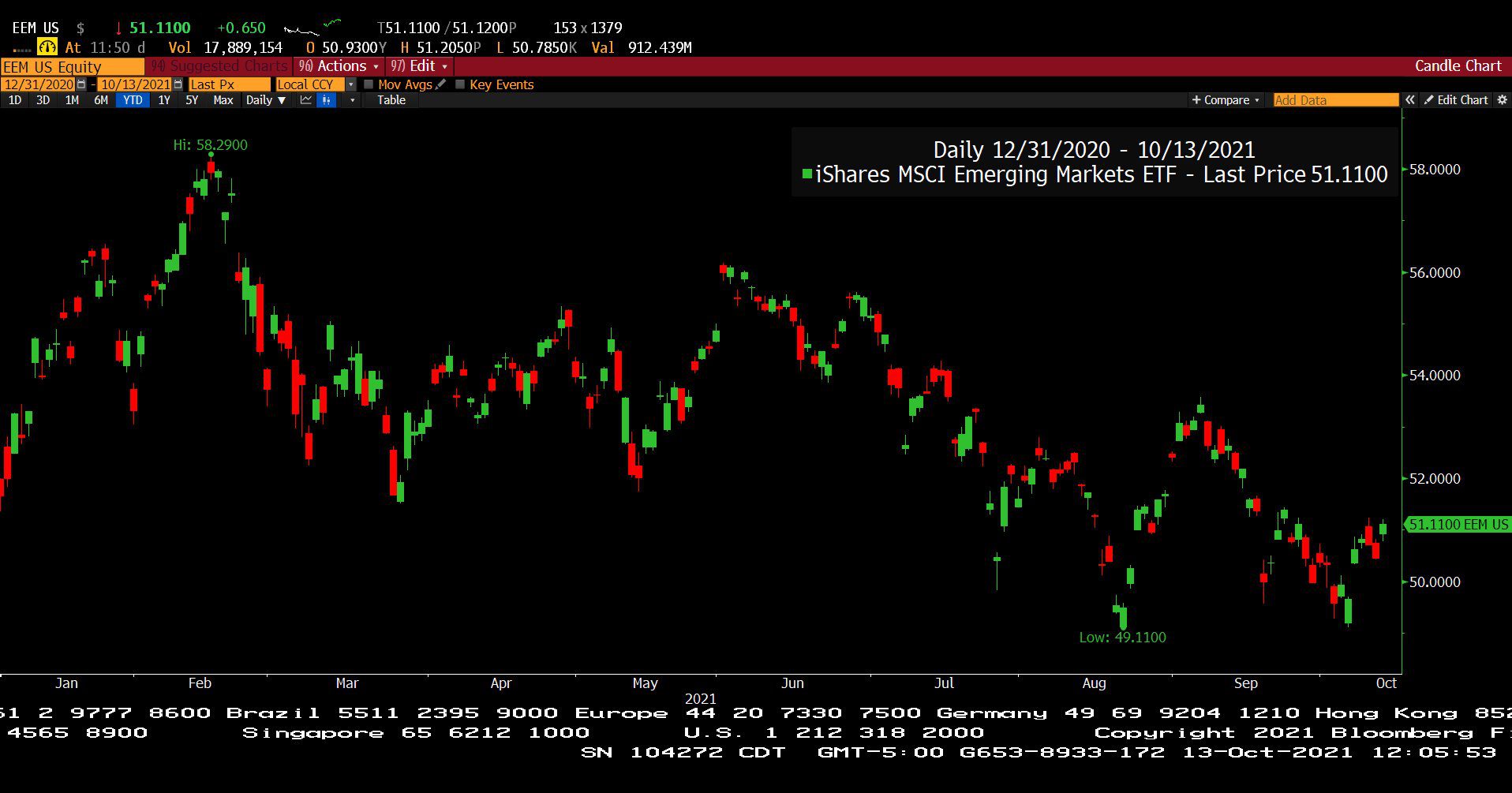The image size is (1512, 793).
Task: Click the 58.0000 price axis label
Action: (x=1435, y=170)
